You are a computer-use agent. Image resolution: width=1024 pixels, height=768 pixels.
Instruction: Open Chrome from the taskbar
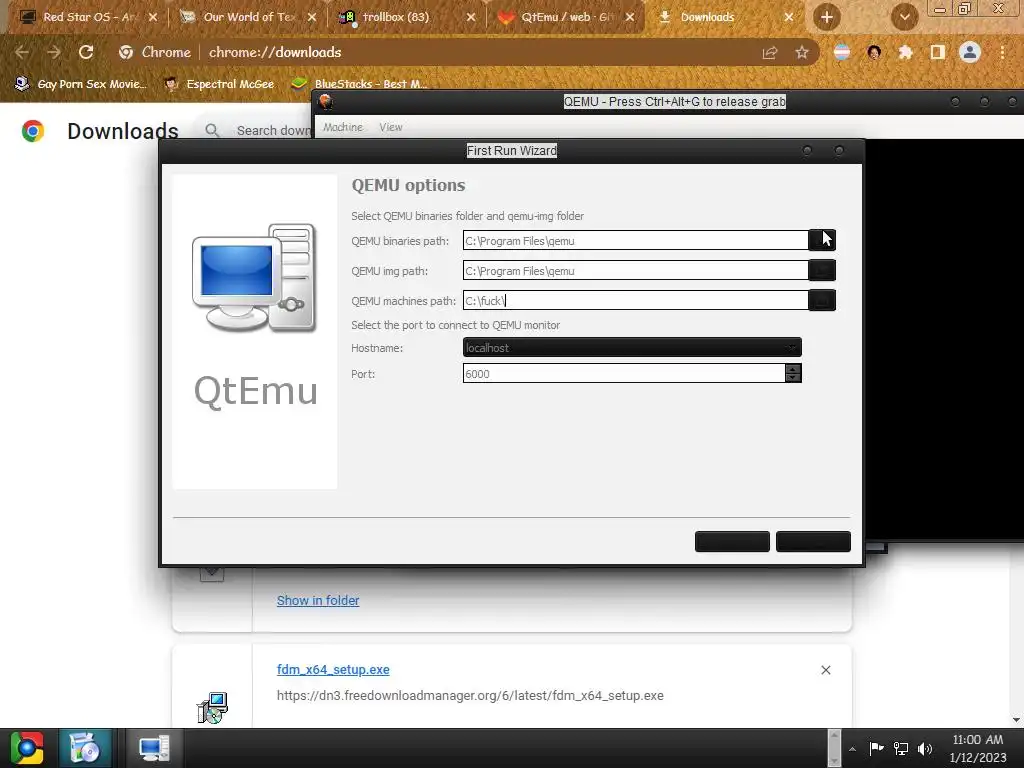27,748
